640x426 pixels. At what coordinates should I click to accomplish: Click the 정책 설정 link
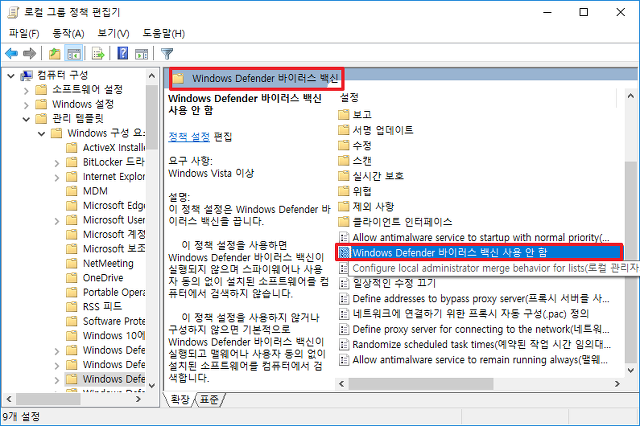coord(189,137)
